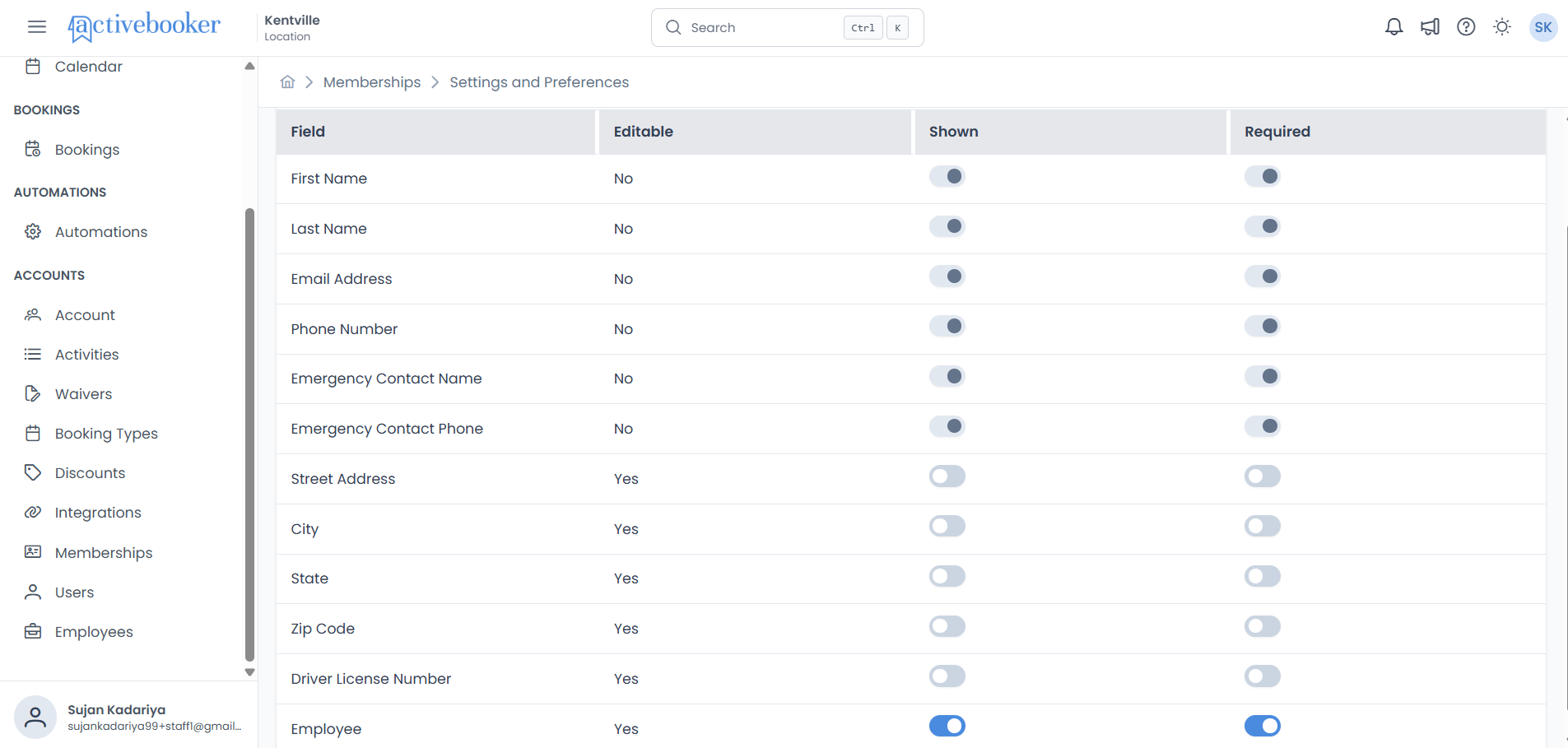Click sidebar scroll up arrow
The width and height of the screenshot is (1568, 748).
tap(249, 66)
